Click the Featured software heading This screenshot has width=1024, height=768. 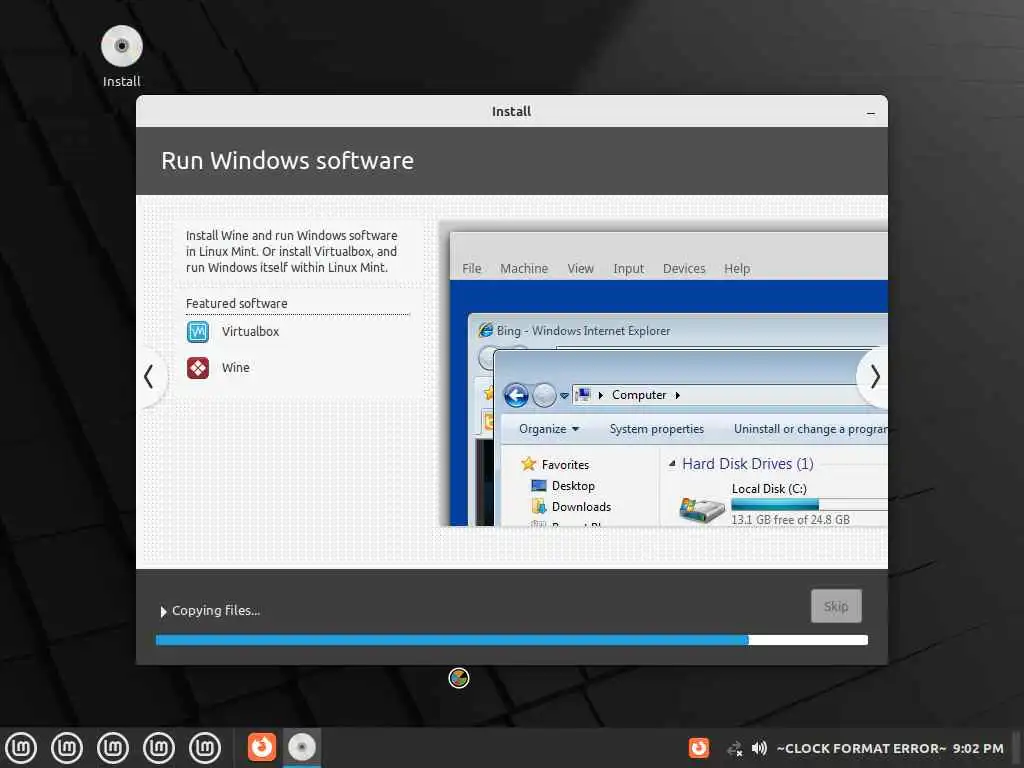coord(236,304)
